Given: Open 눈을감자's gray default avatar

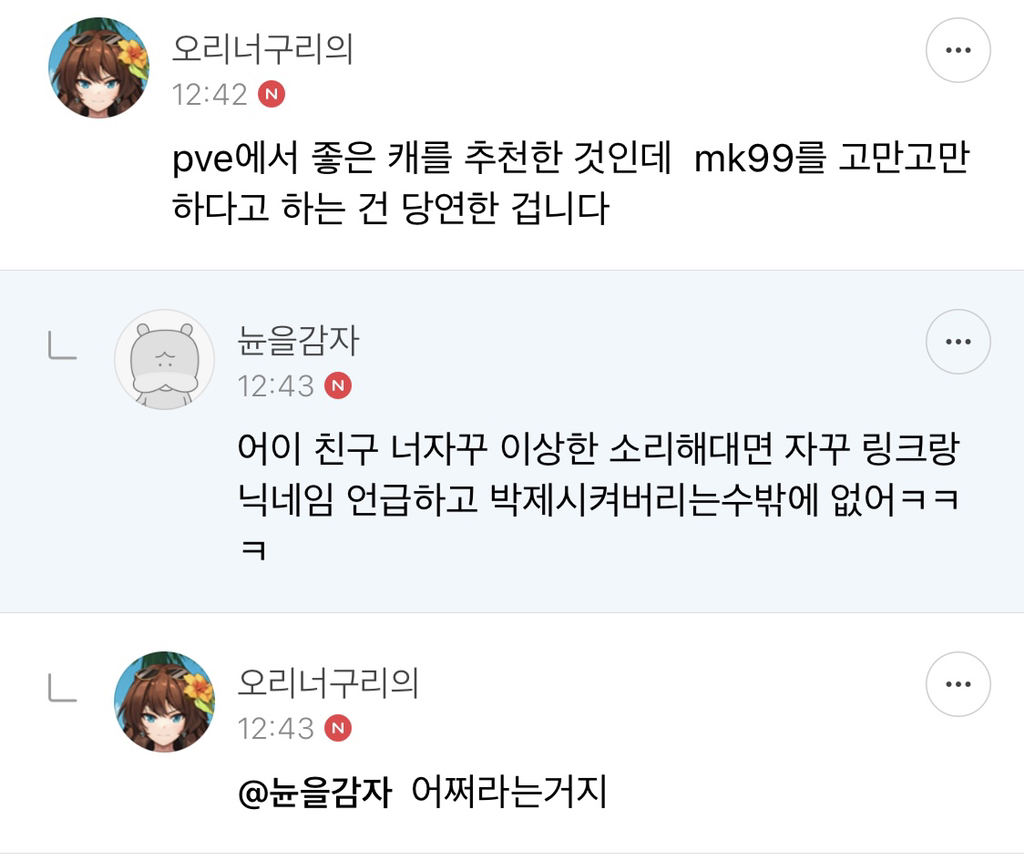Looking at the screenshot, I should point(164,359).
